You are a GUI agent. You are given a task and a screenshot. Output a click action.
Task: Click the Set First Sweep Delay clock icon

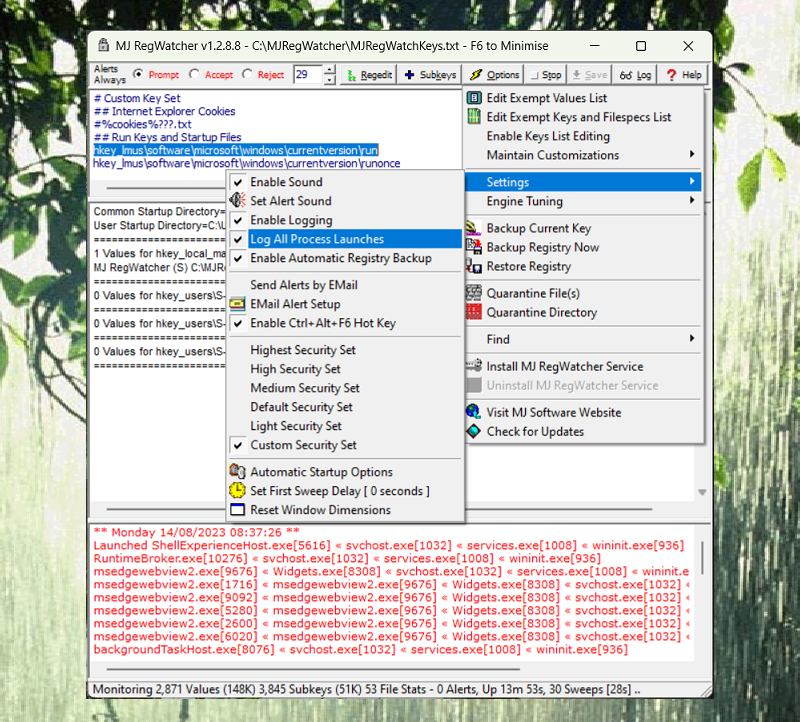click(237, 490)
